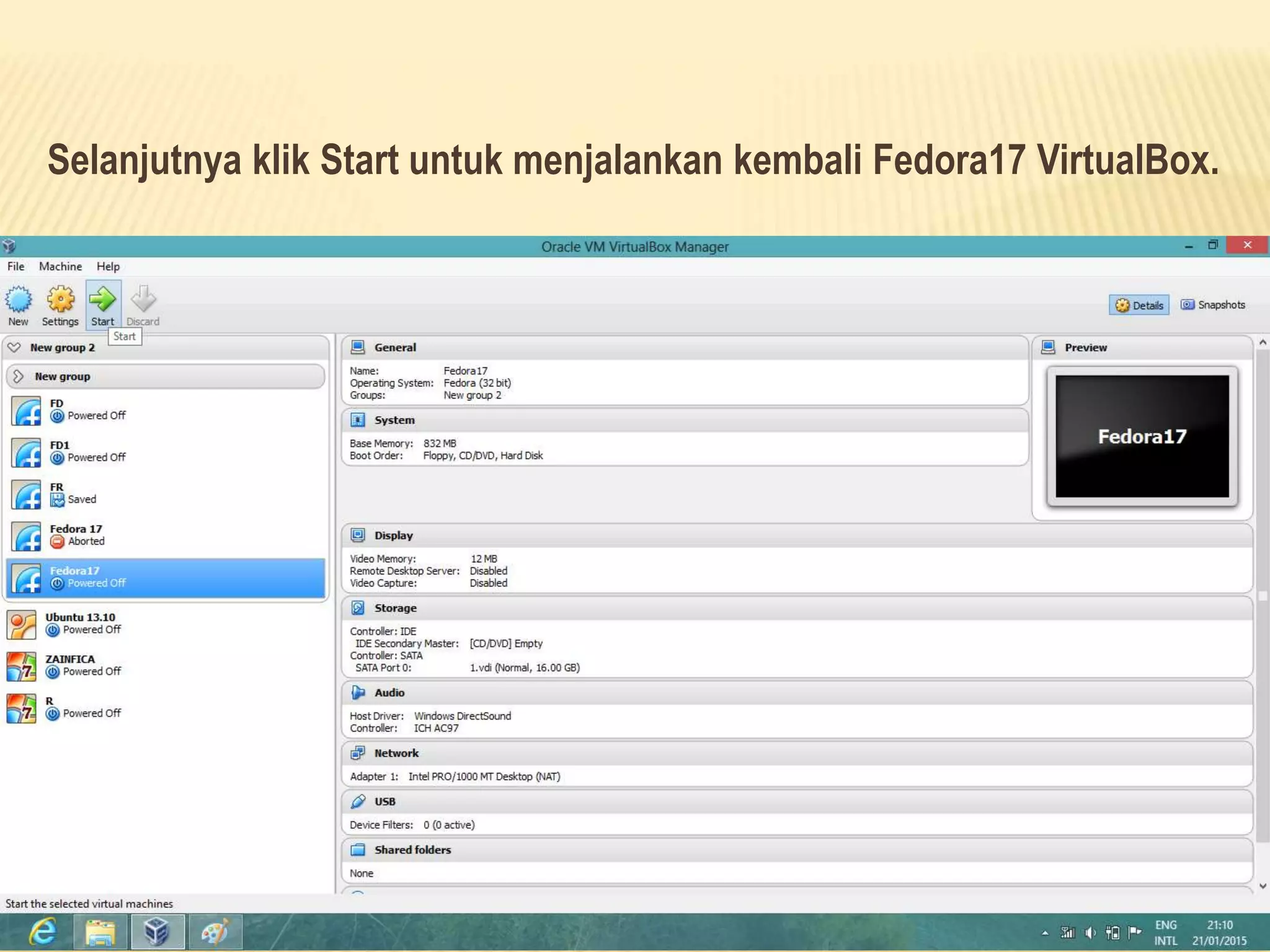
Task: Click "[CD/DVD] Empty" IDE secondary master value
Action: 506,643
